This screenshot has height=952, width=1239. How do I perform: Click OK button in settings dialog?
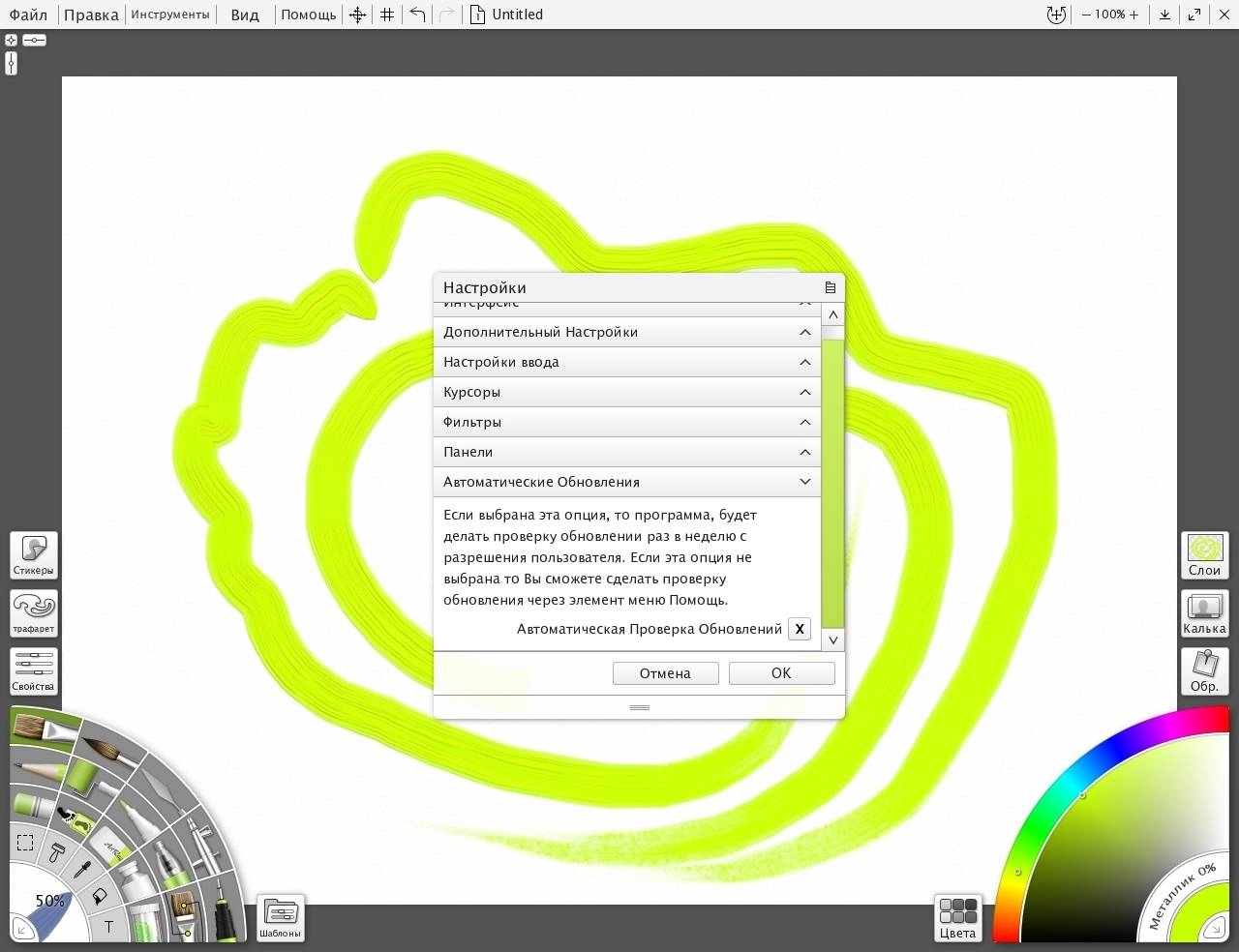(x=781, y=673)
